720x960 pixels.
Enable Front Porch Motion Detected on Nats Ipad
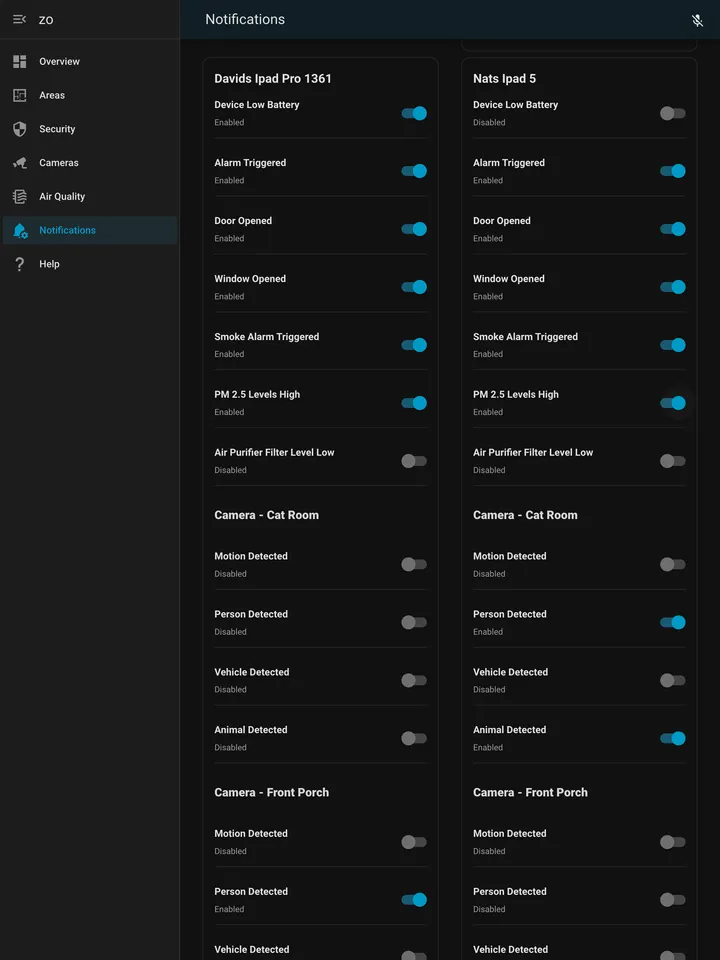[x=673, y=842]
